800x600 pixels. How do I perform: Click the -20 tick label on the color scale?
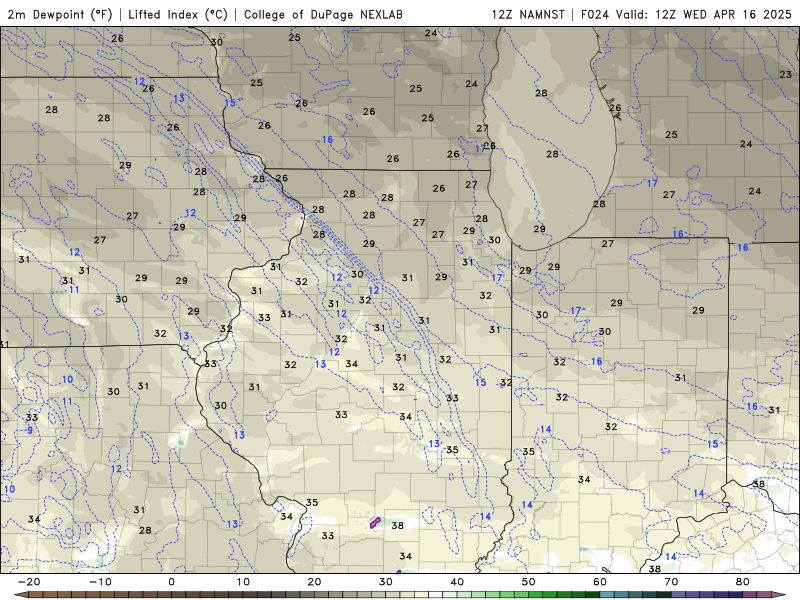pyautogui.click(x=29, y=582)
